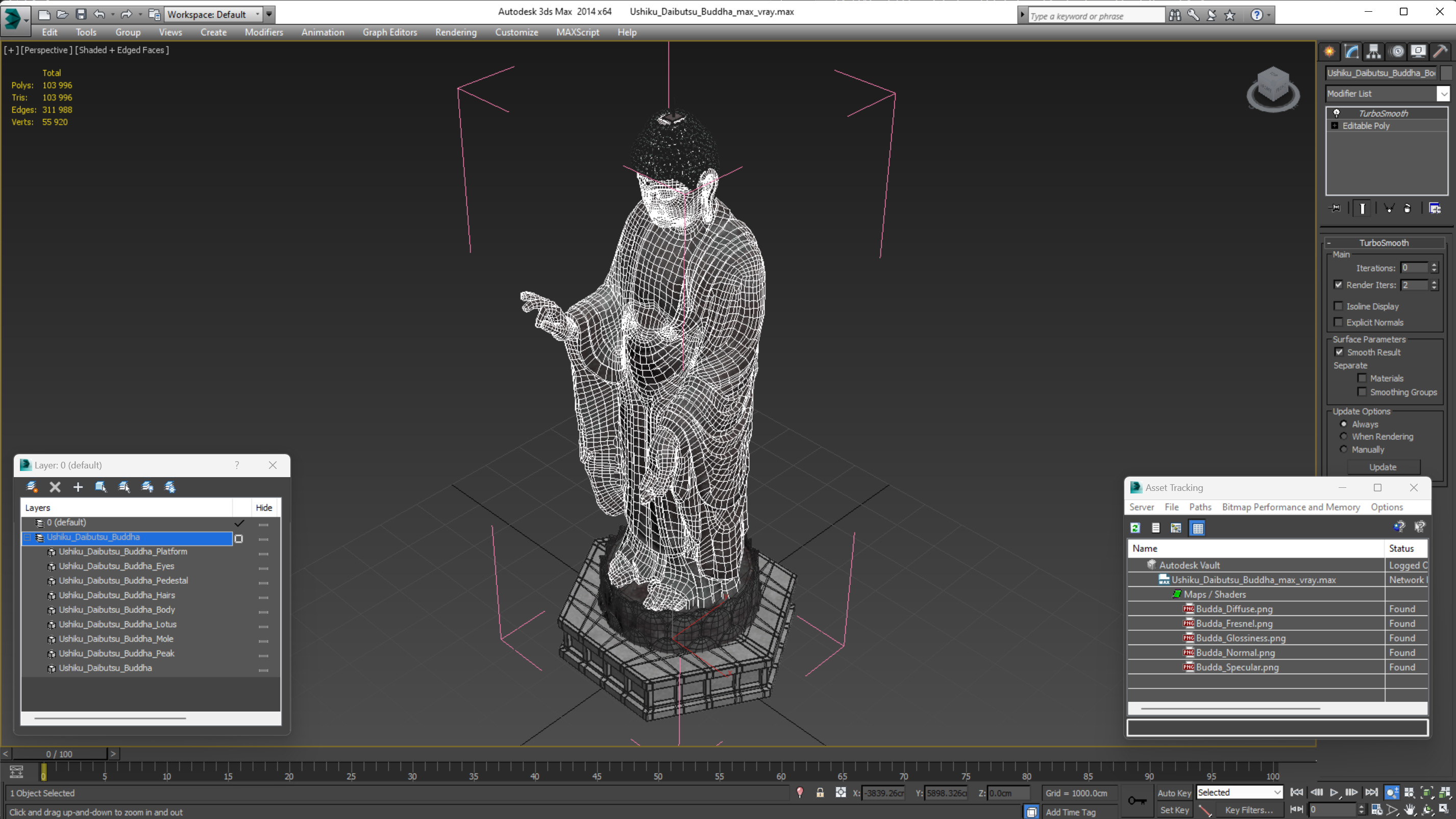1456x819 pixels.
Task: Click the Set Key button
Action: click(x=1174, y=810)
